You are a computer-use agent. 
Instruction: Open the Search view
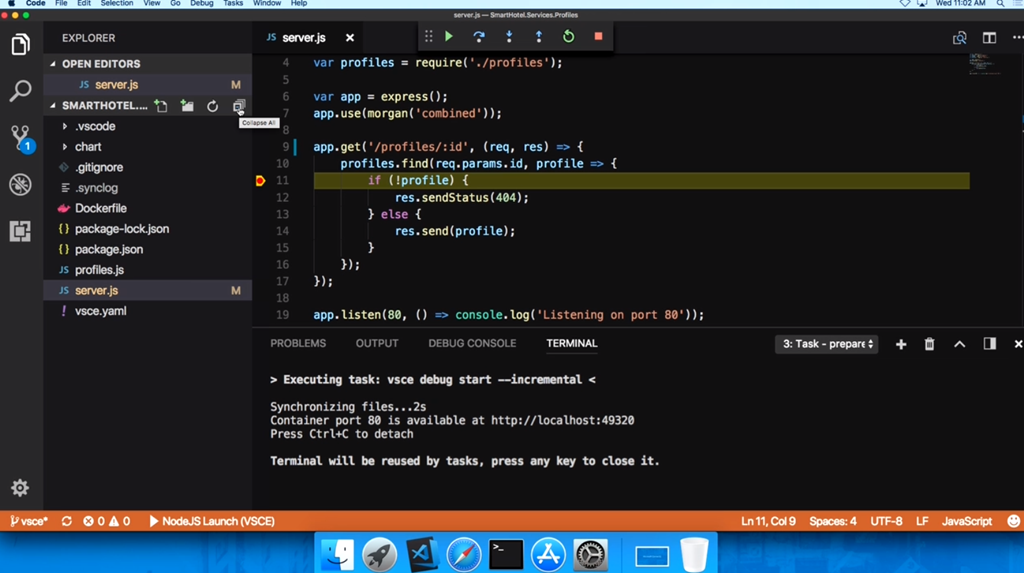(20, 91)
